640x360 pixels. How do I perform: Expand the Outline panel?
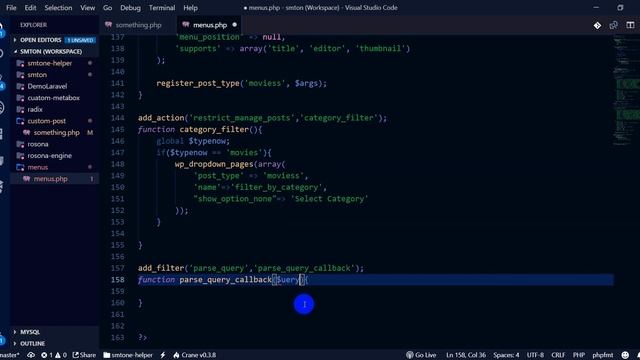point(54,343)
